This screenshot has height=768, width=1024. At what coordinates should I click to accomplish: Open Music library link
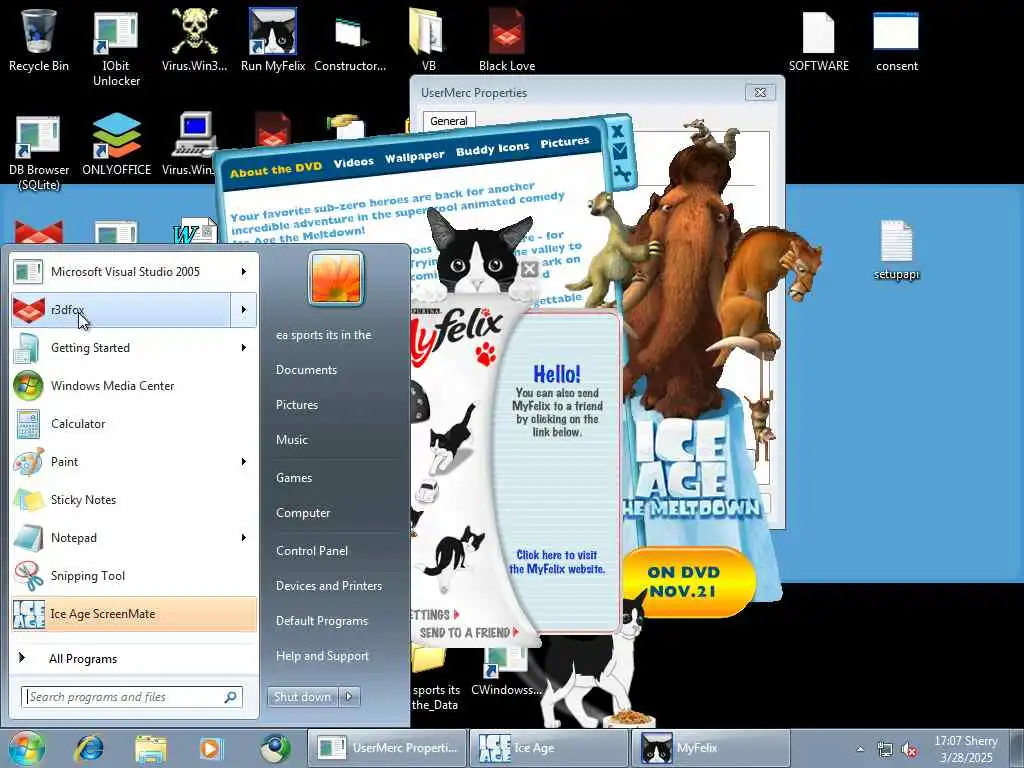(x=291, y=440)
